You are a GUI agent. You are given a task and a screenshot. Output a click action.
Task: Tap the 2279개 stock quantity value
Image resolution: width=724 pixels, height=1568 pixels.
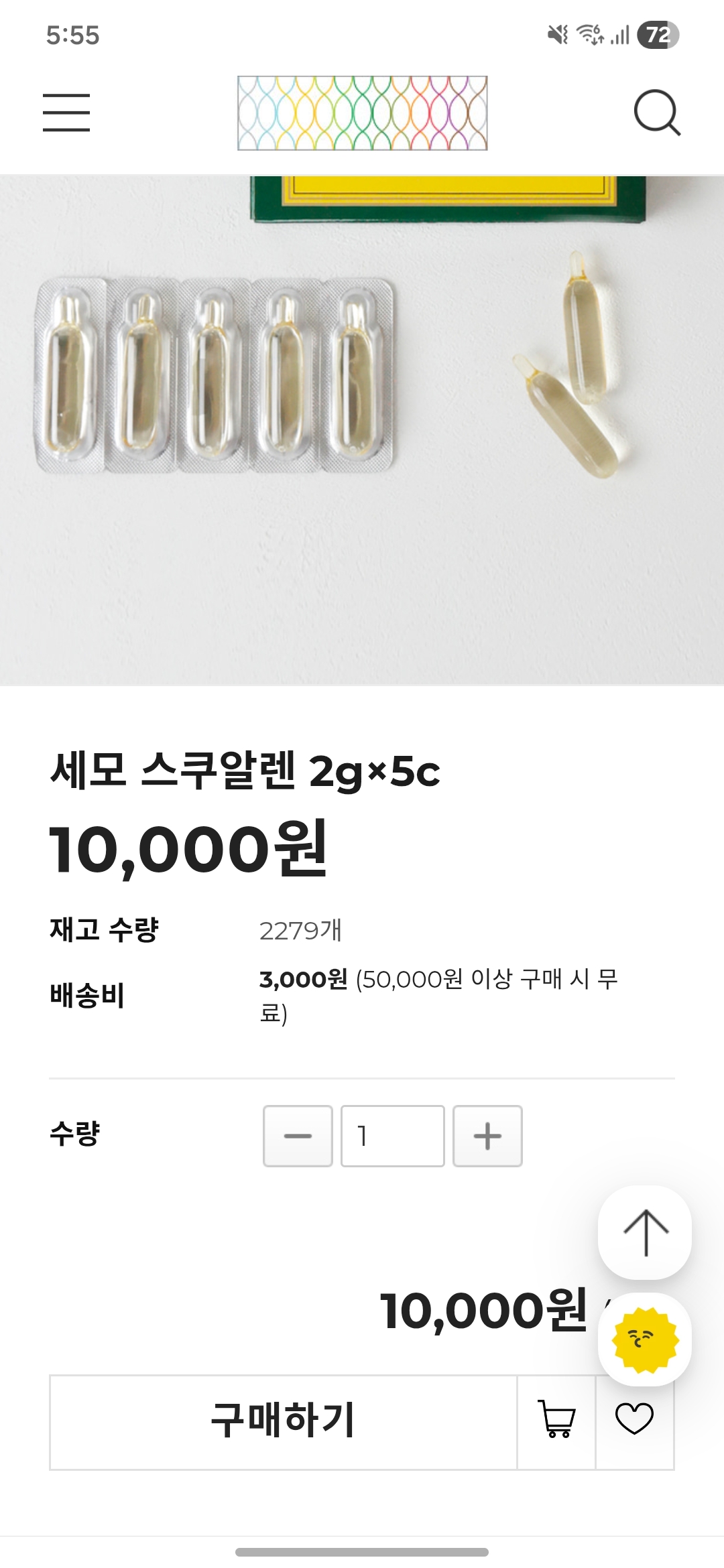click(300, 930)
